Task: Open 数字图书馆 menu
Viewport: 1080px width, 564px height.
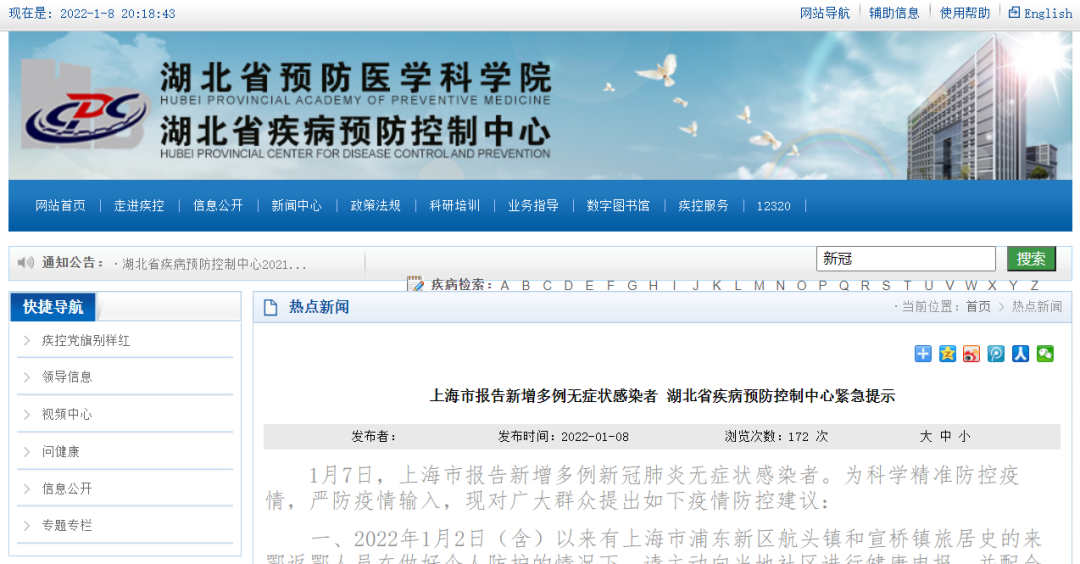Action: coord(618,206)
